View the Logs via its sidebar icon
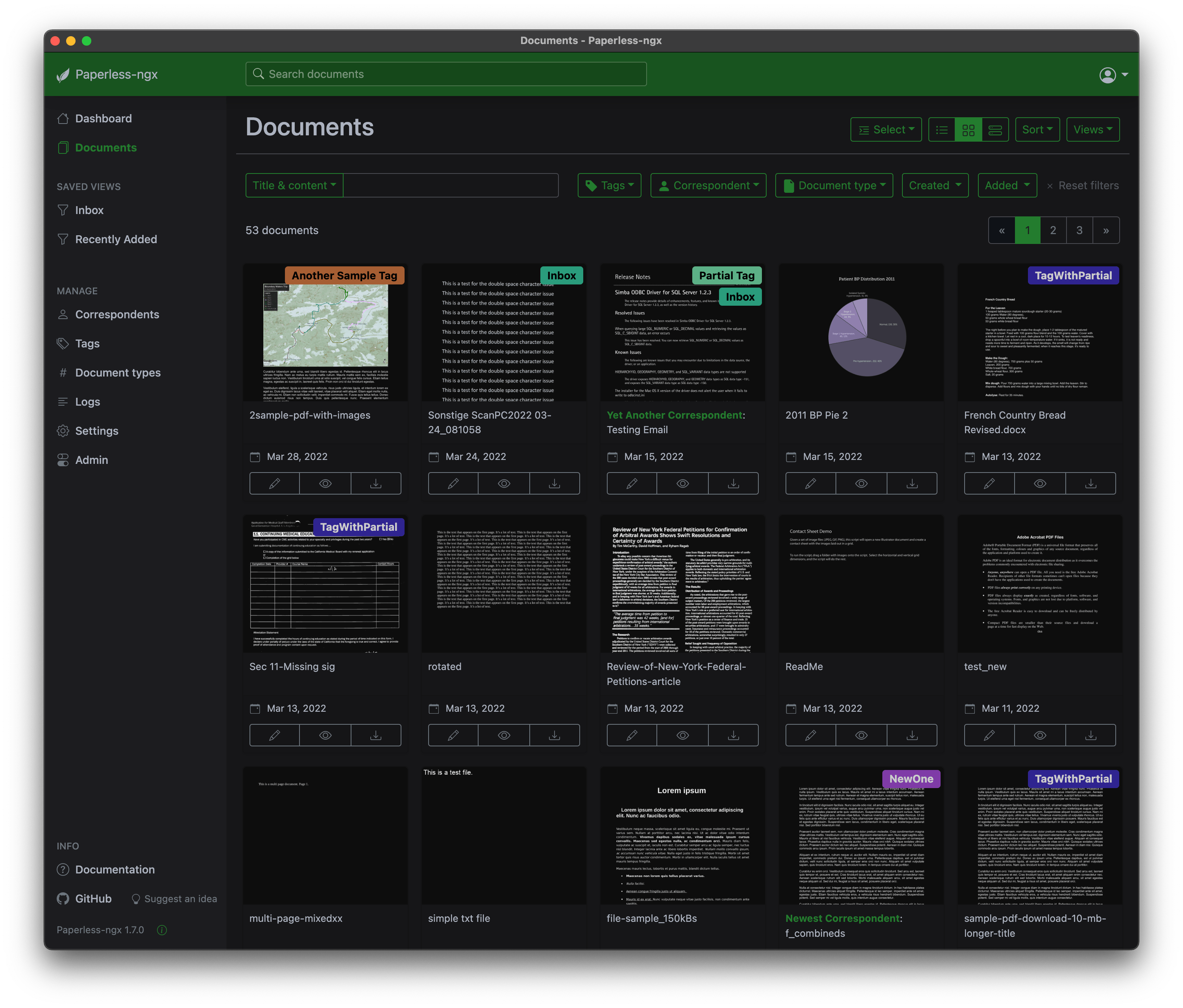The height and width of the screenshot is (1008, 1183). click(x=63, y=402)
